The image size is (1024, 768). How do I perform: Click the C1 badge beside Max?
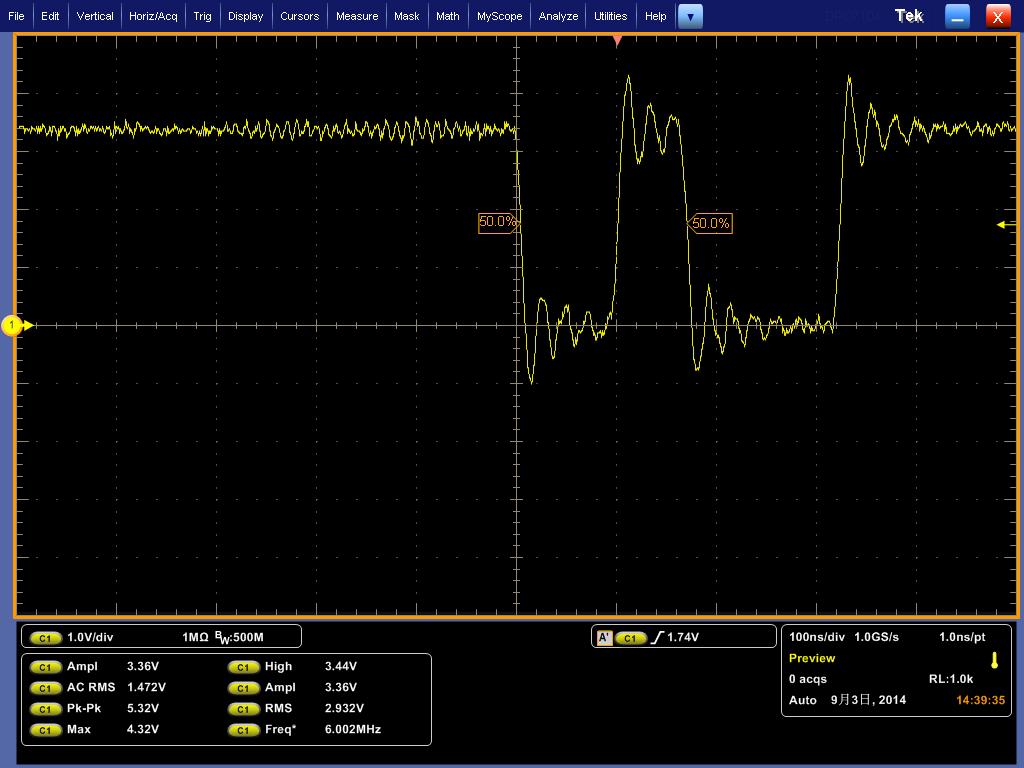(x=45, y=730)
